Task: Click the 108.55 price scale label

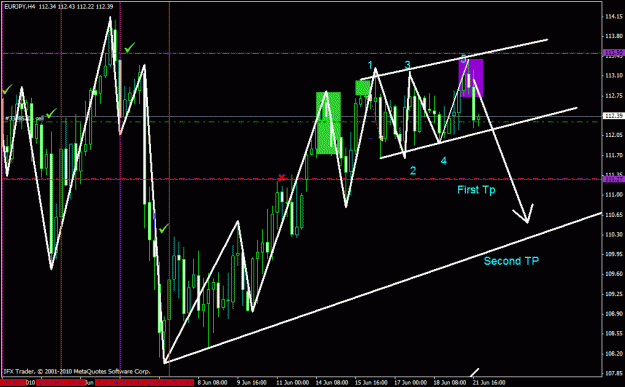Action: (614, 334)
